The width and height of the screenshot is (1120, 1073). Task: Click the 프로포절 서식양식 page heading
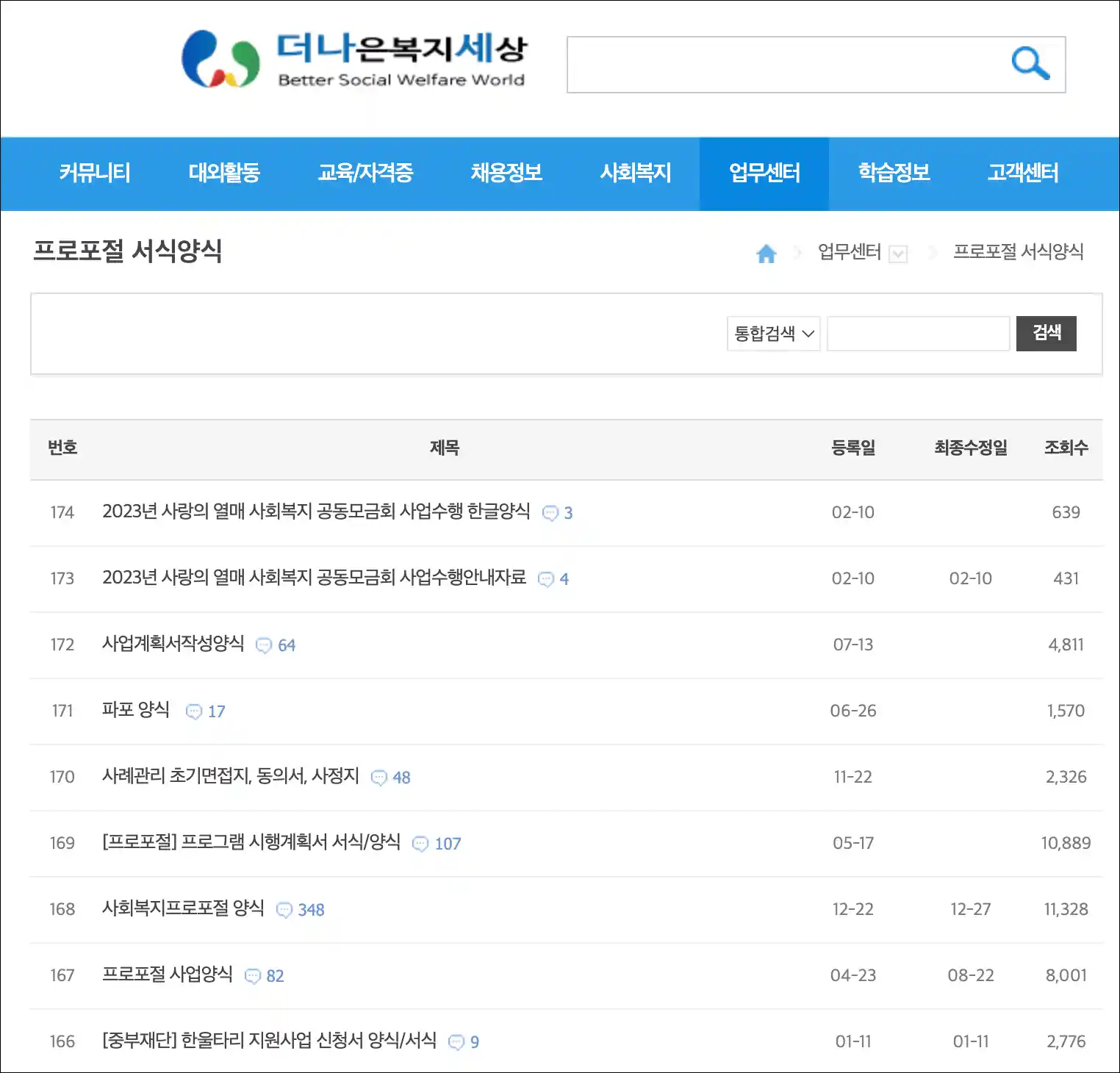coord(128,251)
